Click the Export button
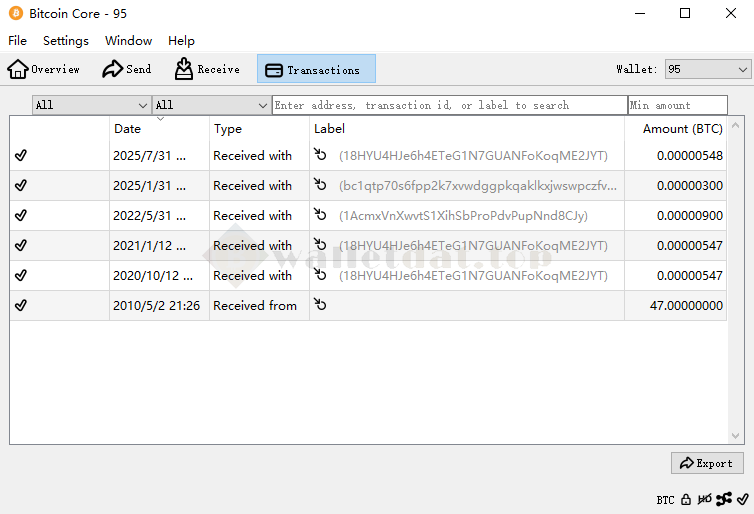 tap(707, 463)
